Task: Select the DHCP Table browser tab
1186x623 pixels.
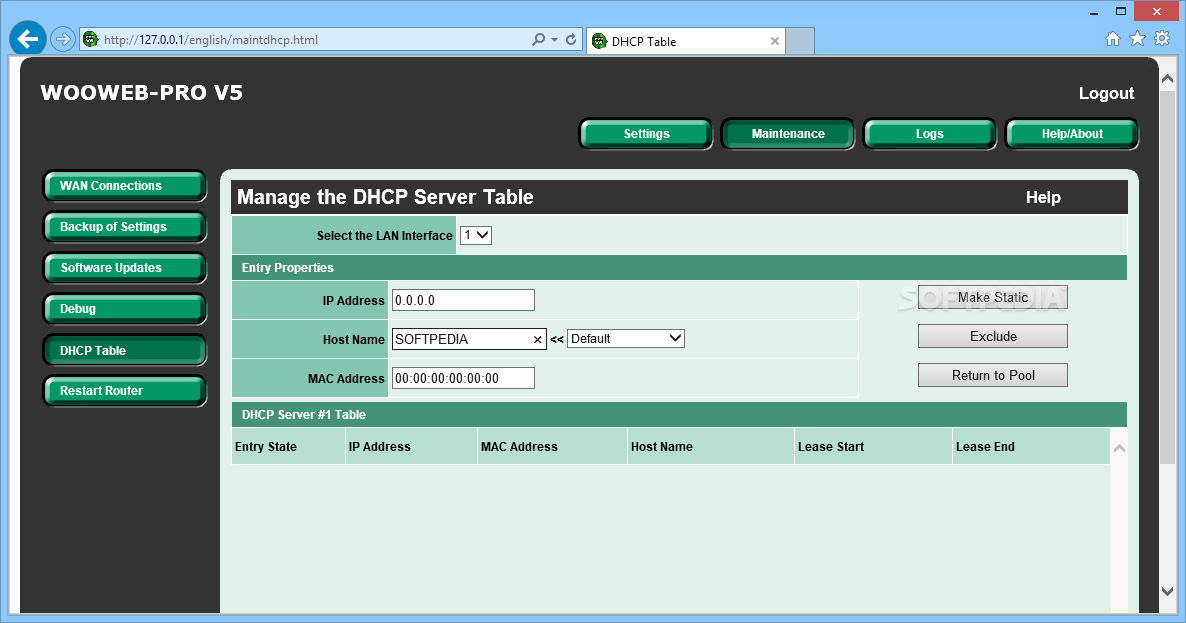Action: click(x=685, y=41)
